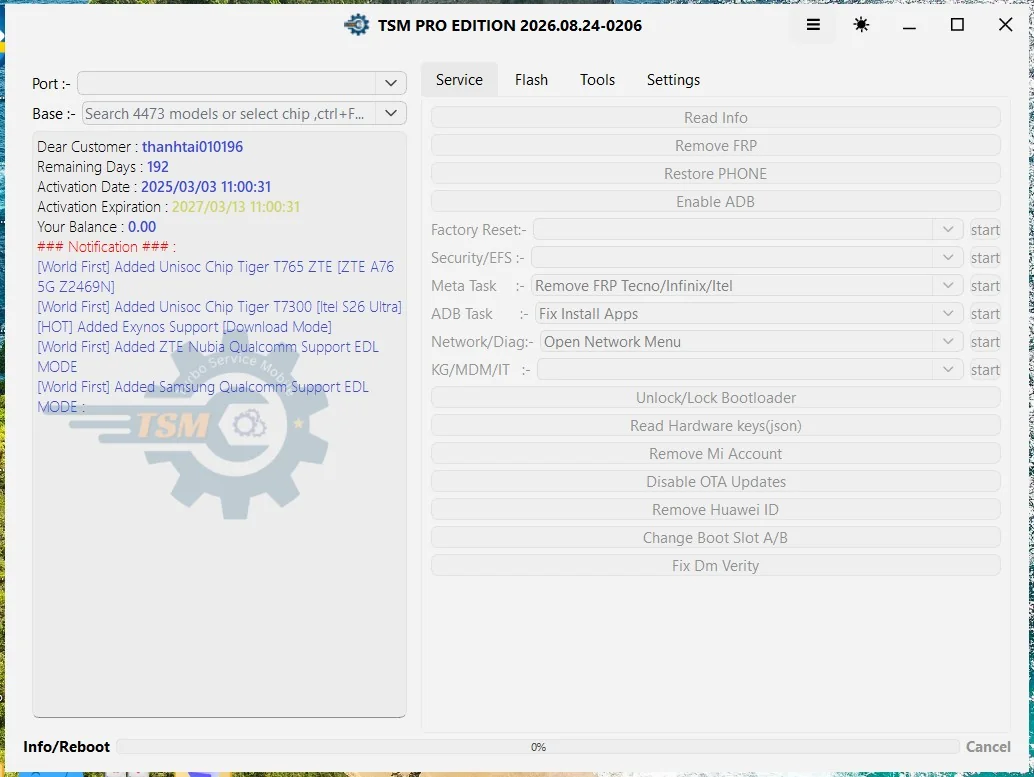This screenshot has height=777, width=1034.
Task: Click the Info/Reboot button
Action: pyautogui.click(x=67, y=747)
